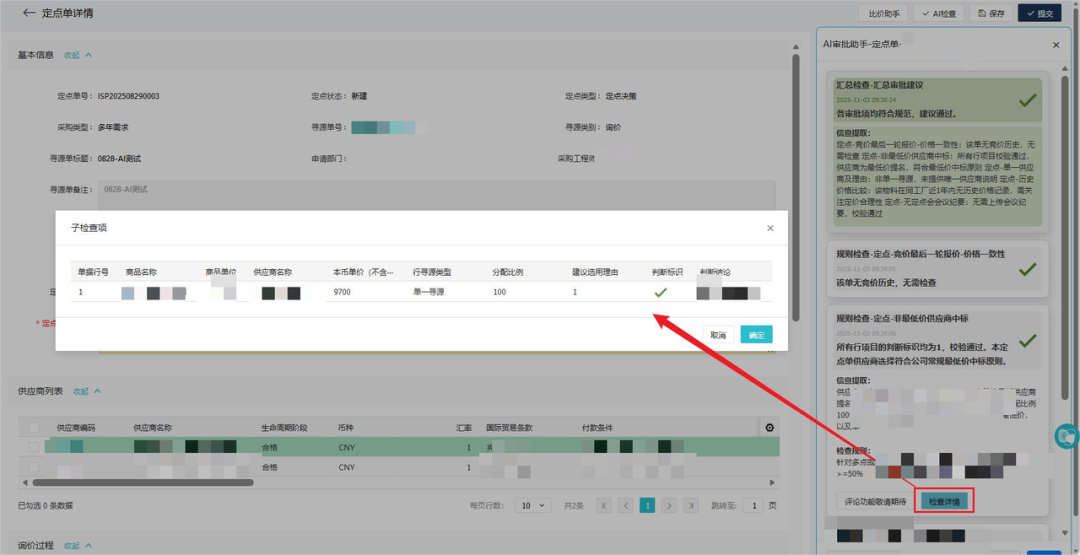The width and height of the screenshot is (1080, 555).
Task: Click the 检查详情 button
Action: coord(946,501)
